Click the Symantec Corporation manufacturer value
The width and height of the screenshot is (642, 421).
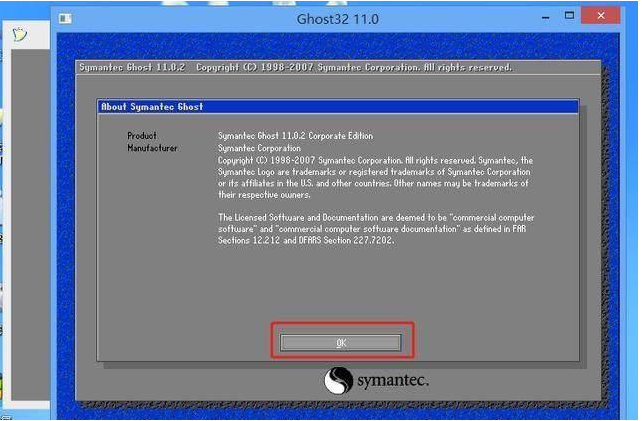point(259,148)
